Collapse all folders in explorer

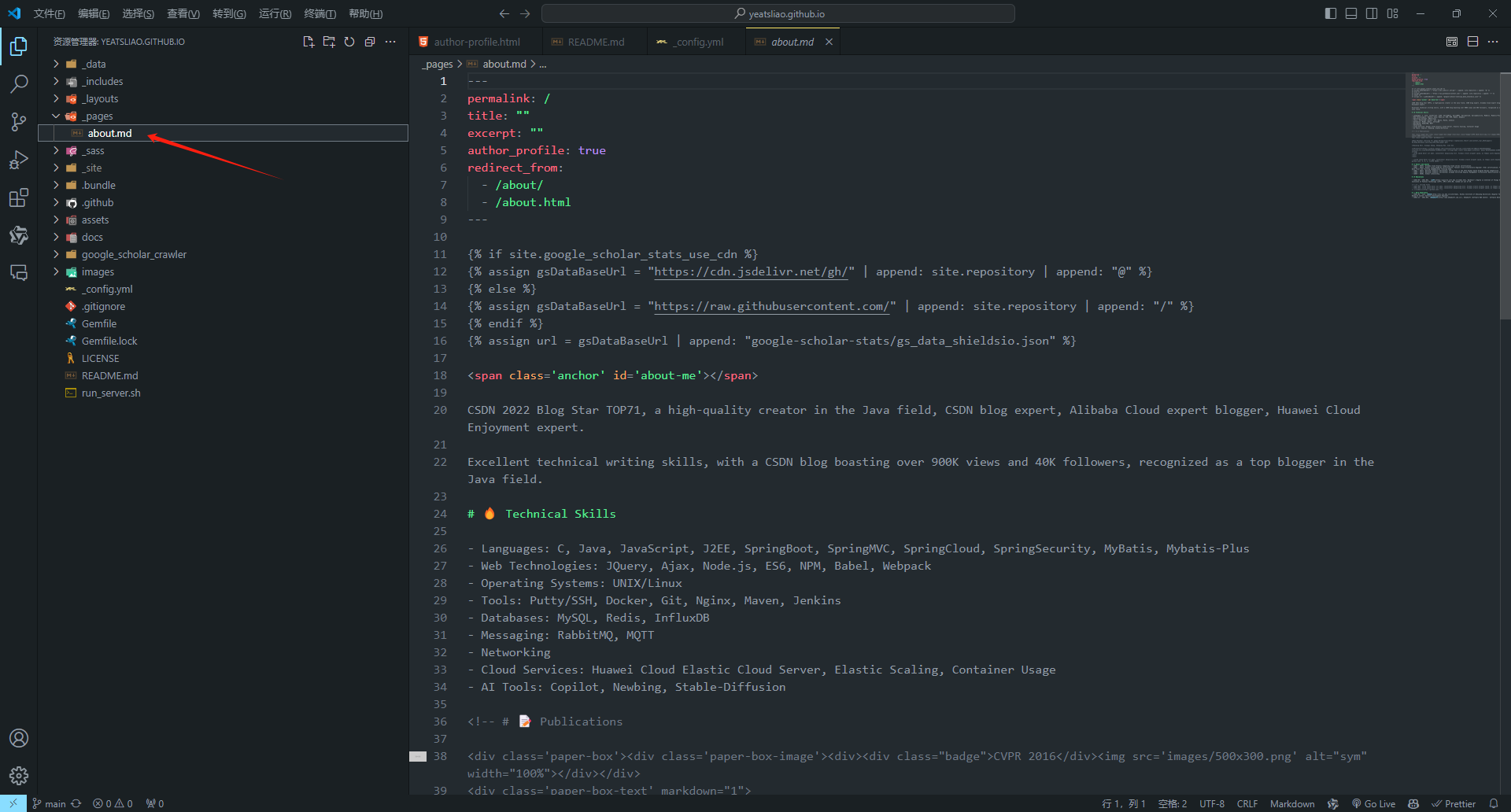pos(370,42)
